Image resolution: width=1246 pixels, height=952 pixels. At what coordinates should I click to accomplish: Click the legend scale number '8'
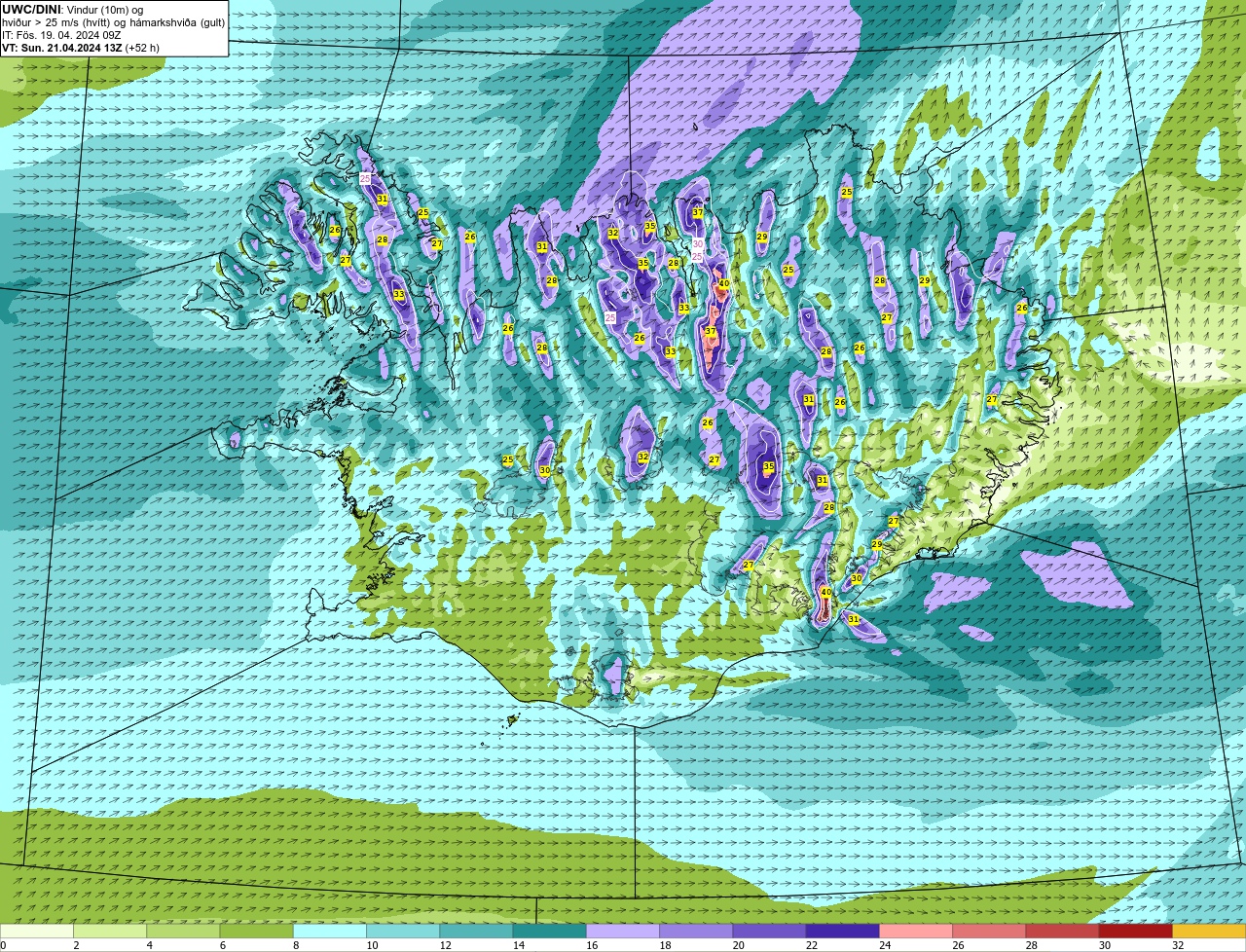tap(295, 945)
